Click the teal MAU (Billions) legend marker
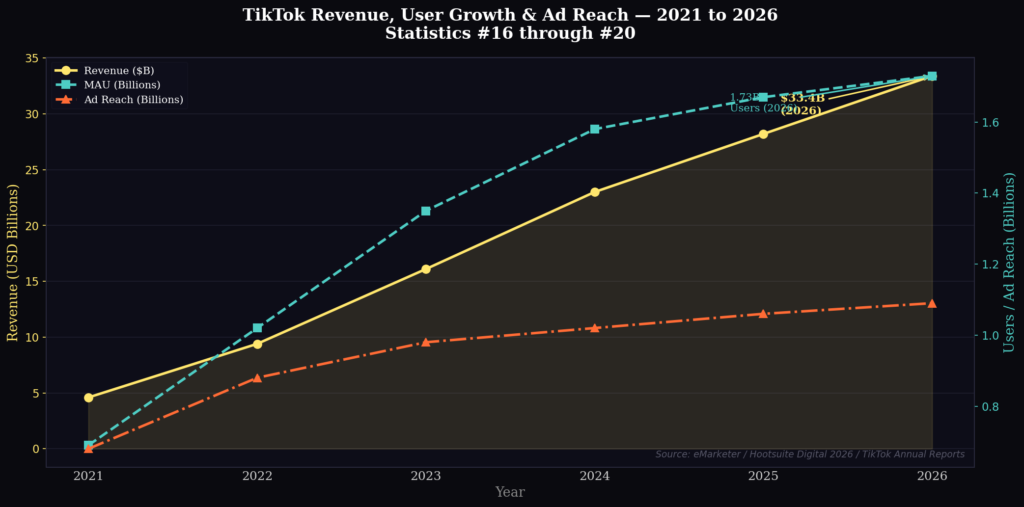The height and width of the screenshot is (507, 1024). coord(67,85)
